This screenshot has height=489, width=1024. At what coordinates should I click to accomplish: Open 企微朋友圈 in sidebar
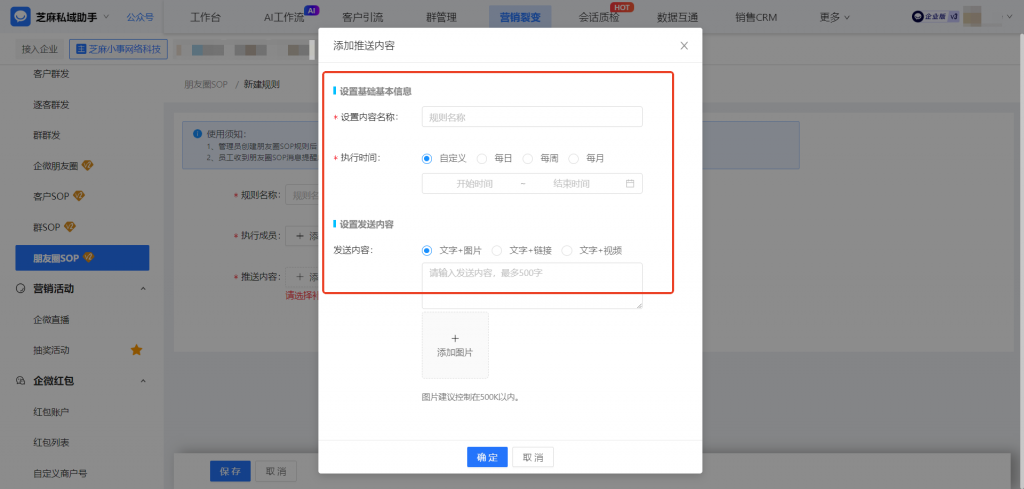point(56,166)
